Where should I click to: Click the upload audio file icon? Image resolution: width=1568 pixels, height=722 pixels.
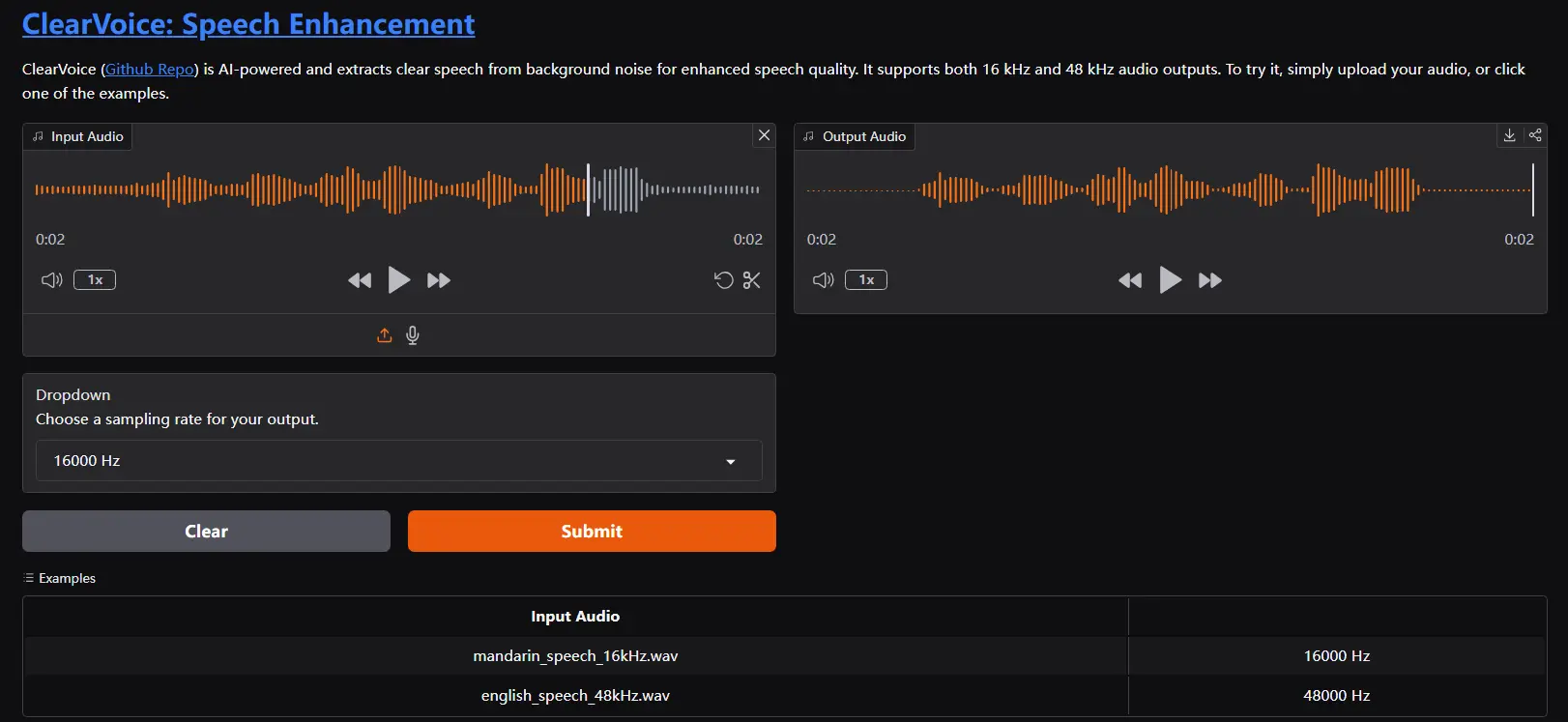384,335
